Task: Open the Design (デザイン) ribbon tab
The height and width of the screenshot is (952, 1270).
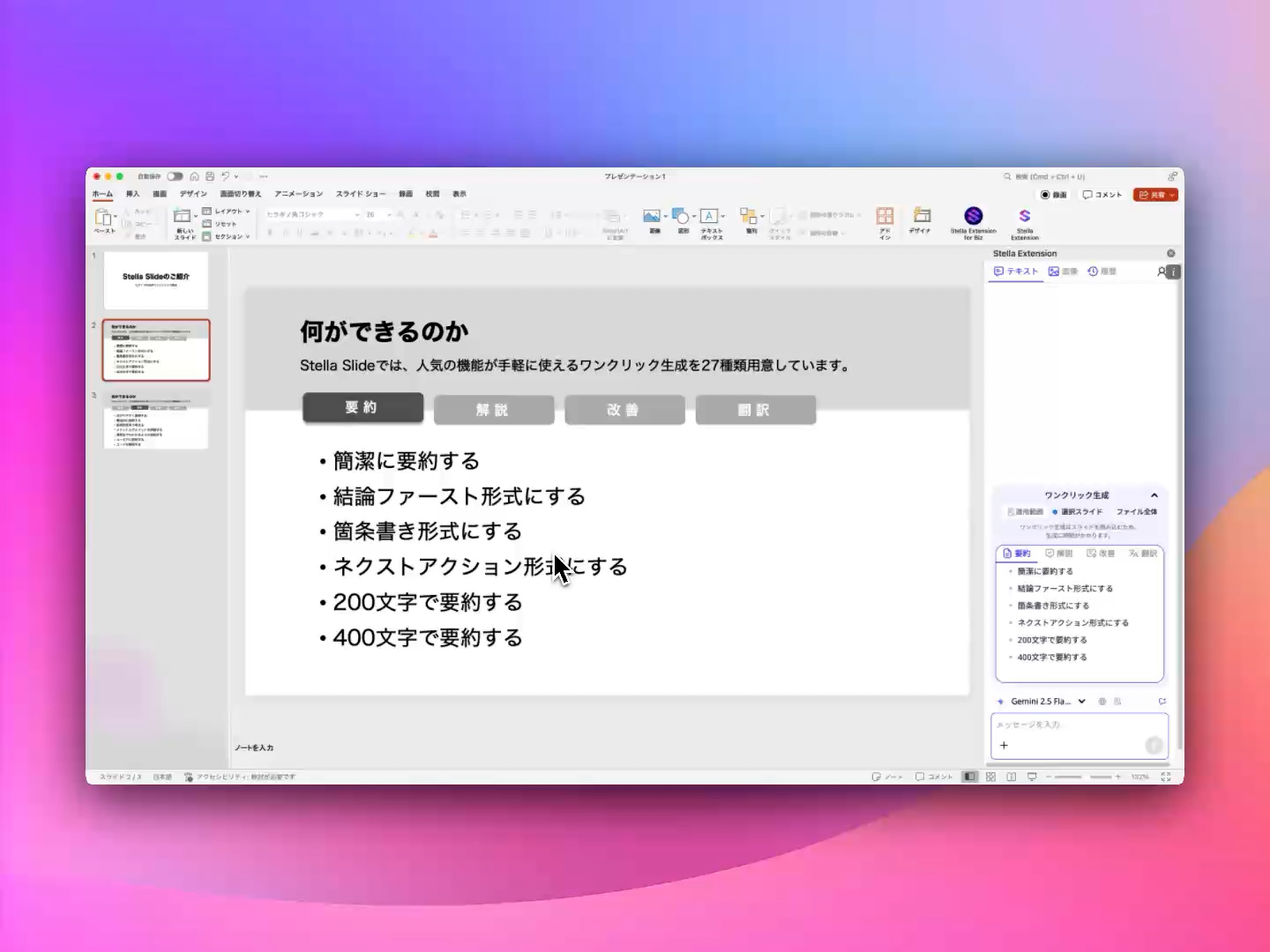Action: (193, 194)
